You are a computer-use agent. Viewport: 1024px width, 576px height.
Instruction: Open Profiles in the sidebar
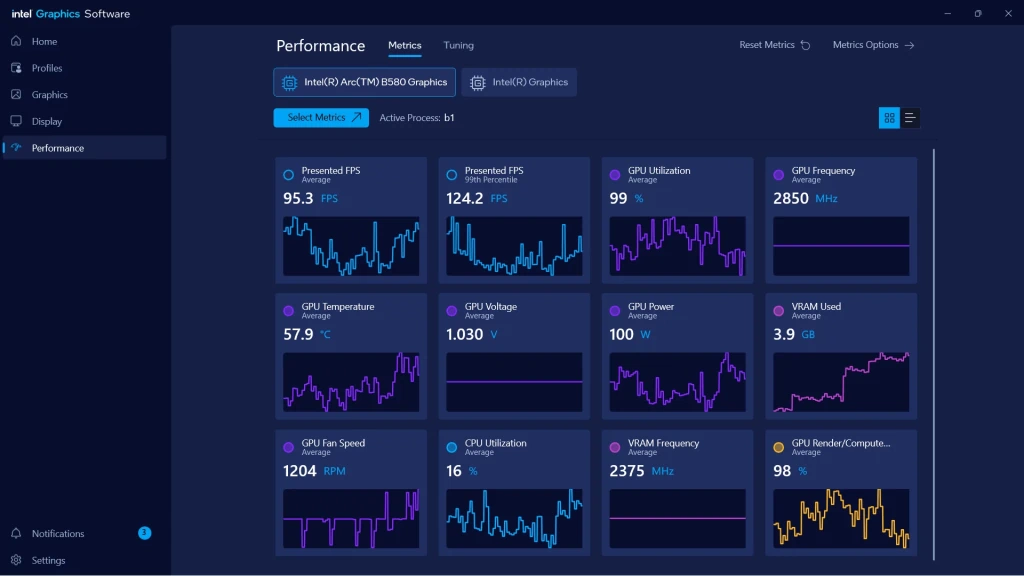pos(84,68)
